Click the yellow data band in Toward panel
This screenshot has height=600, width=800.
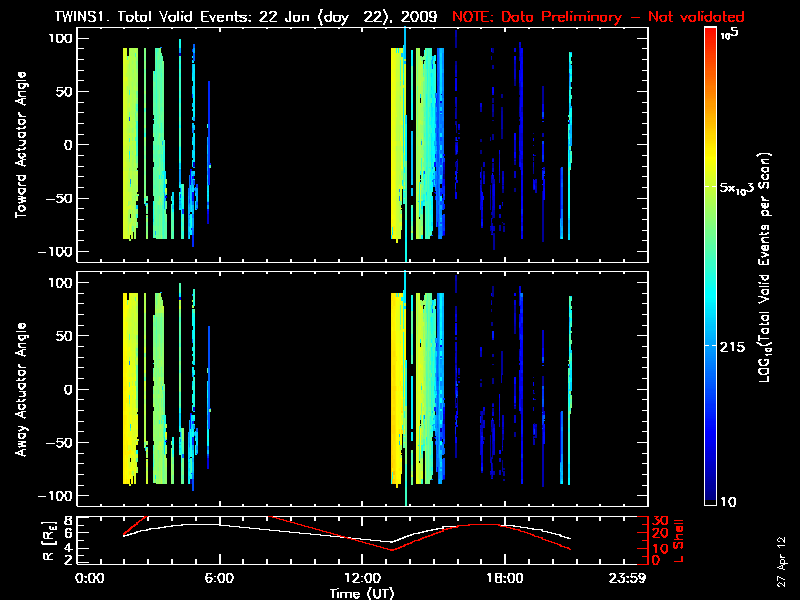click(129, 145)
